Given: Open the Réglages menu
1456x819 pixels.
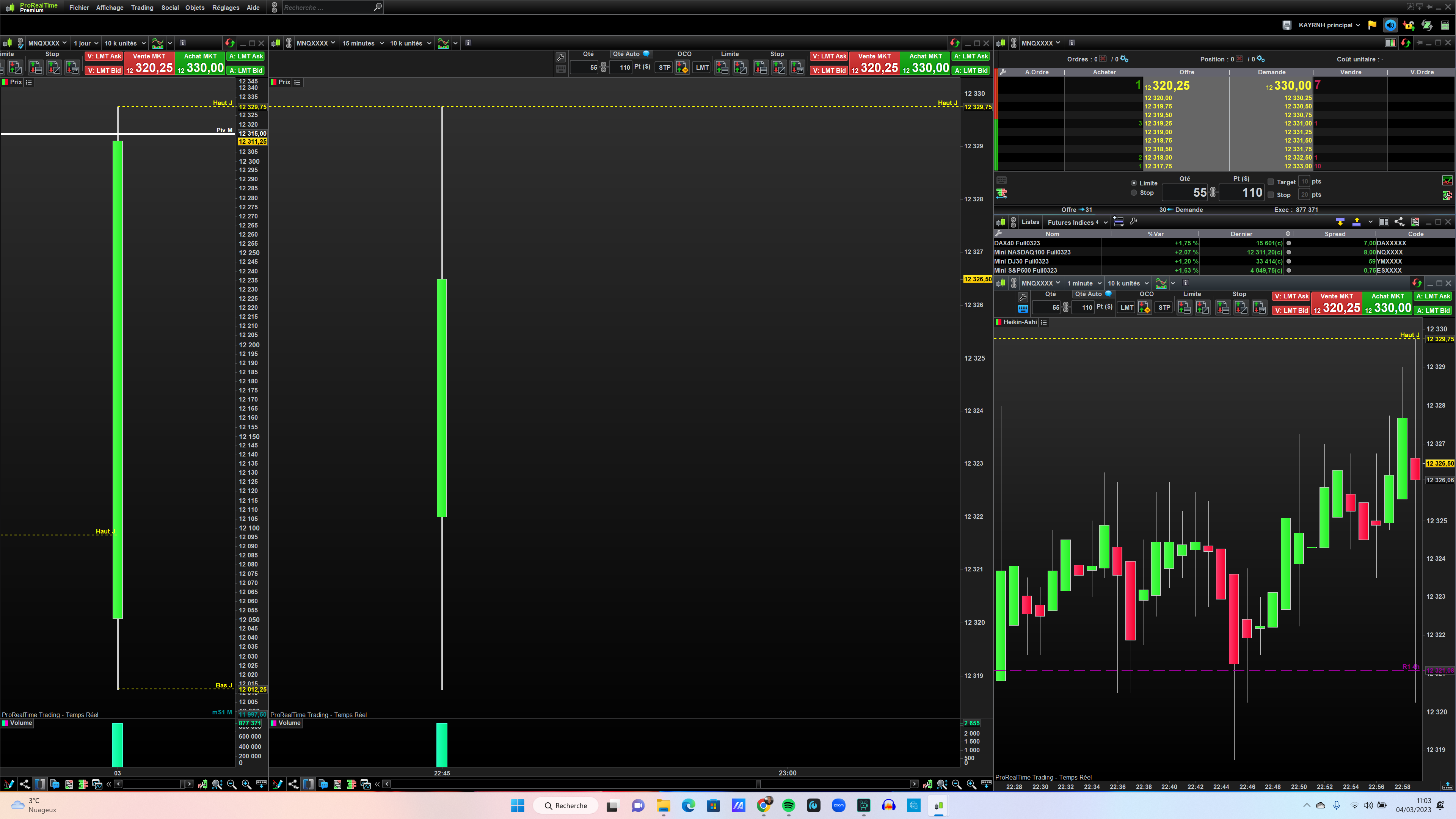Looking at the screenshot, I should pos(226,7).
